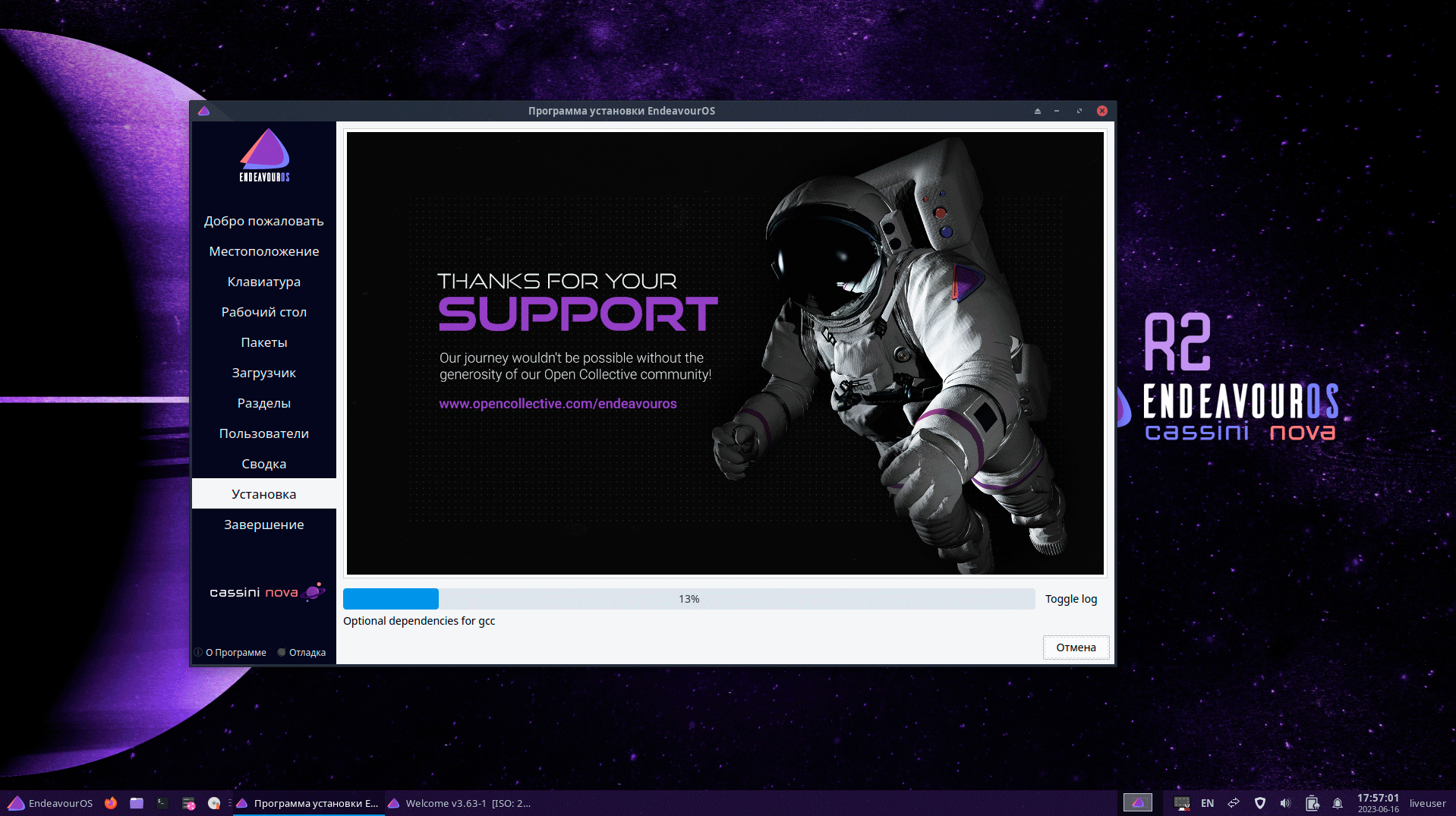
Task: Click the 'Thanks for your support' slideshow image
Action: click(x=725, y=353)
